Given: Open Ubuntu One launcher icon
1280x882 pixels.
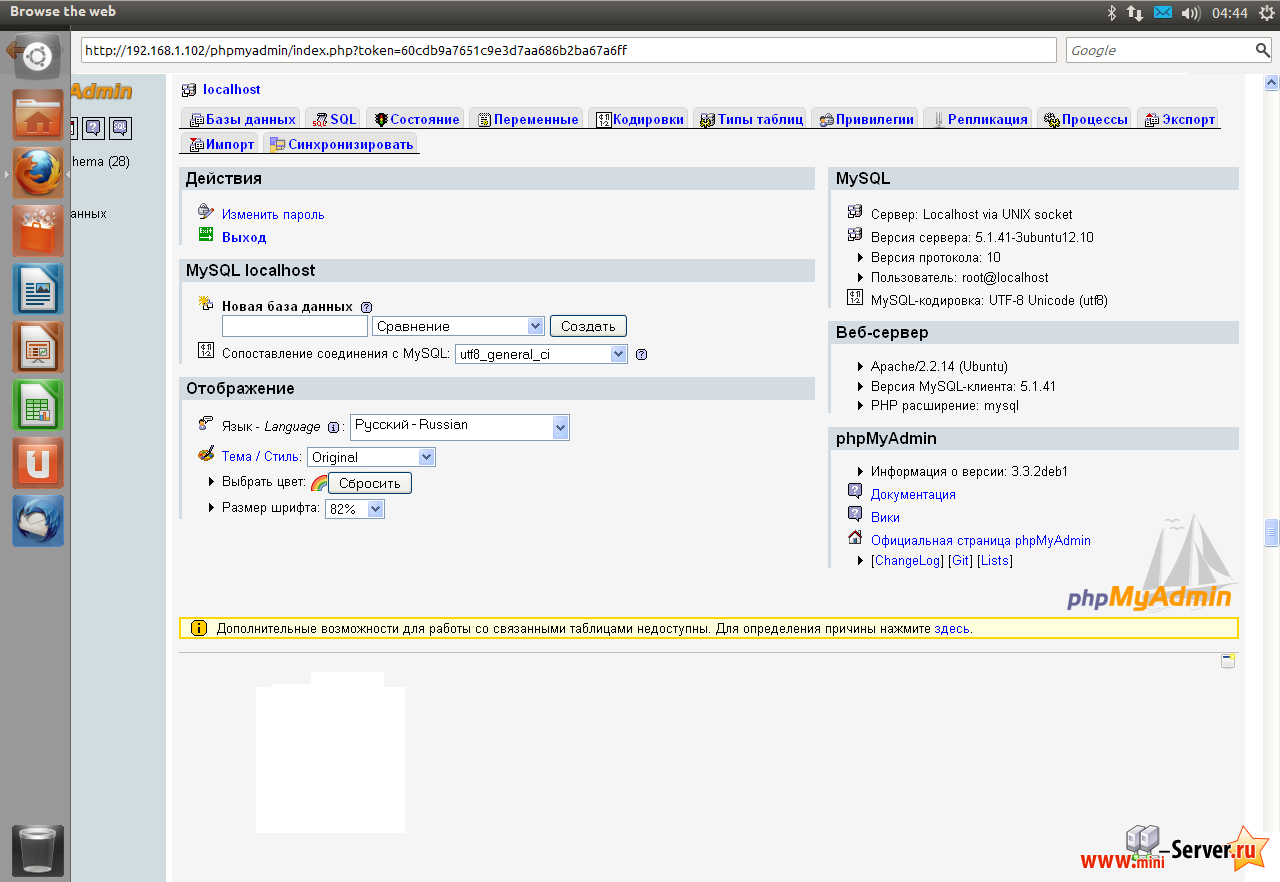Looking at the screenshot, I should (38, 463).
